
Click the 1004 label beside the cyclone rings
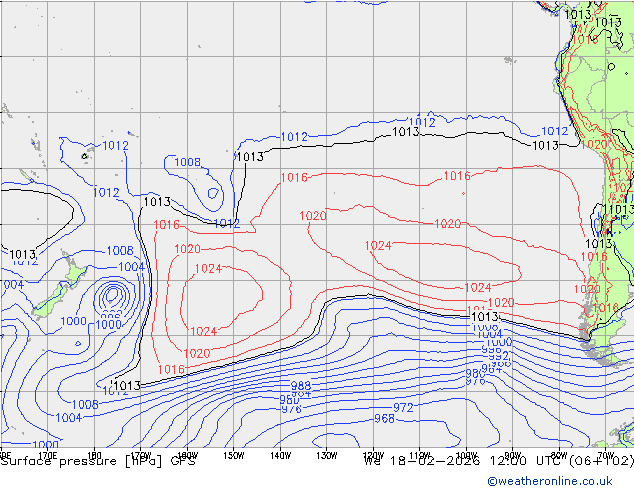pyautogui.click(x=131, y=267)
